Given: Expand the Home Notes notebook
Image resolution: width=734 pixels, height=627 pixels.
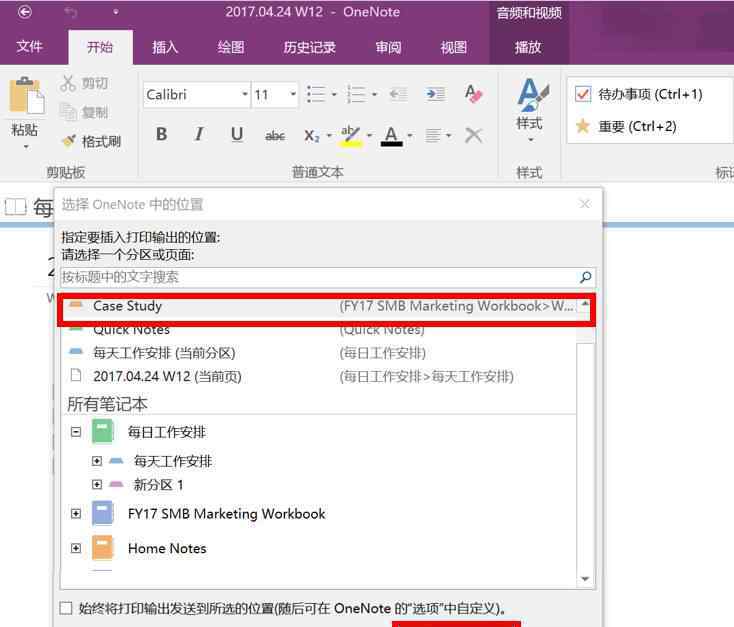Looking at the screenshot, I should 76,548.
